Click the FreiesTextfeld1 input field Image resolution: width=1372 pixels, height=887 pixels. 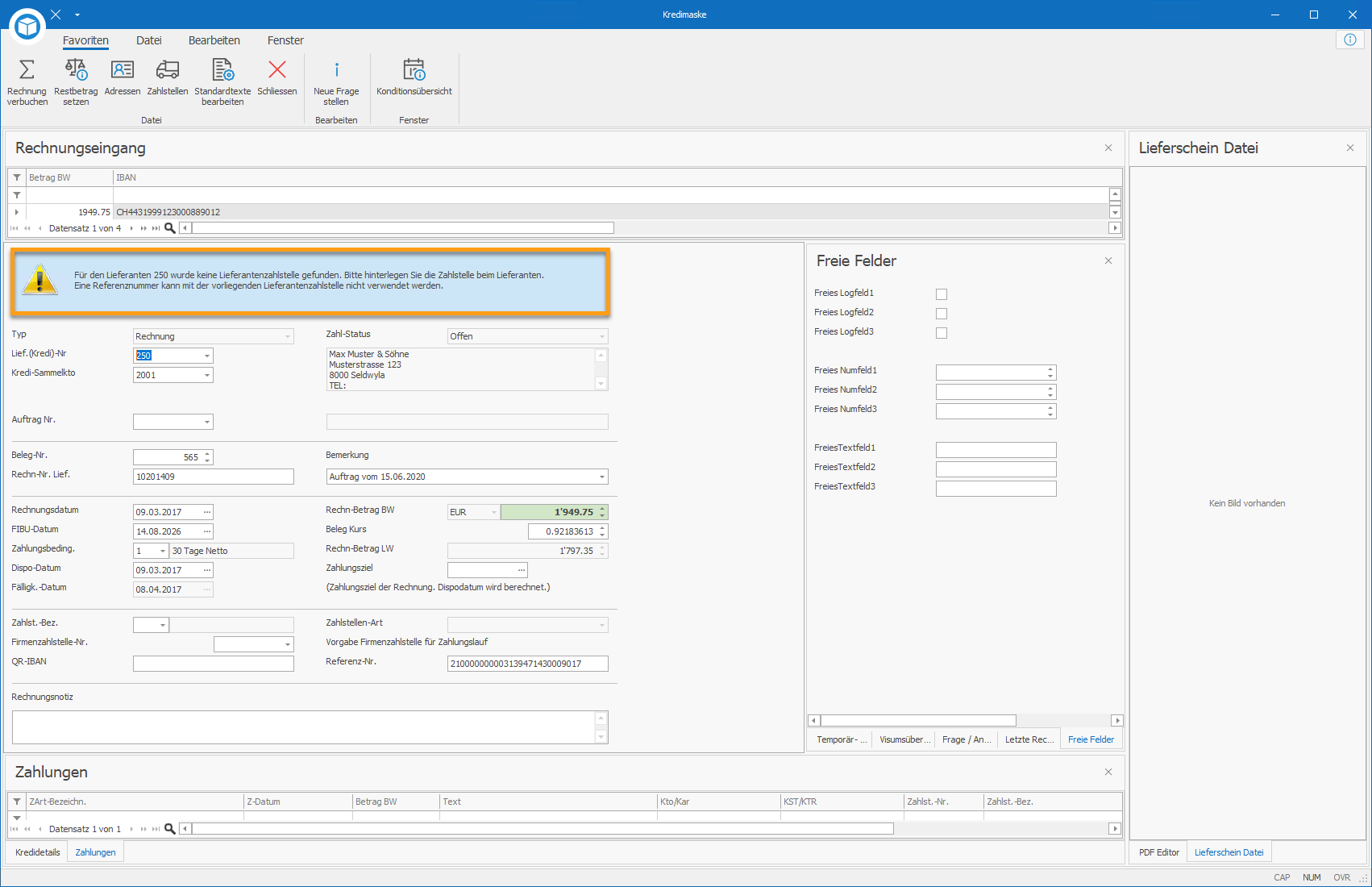click(x=996, y=449)
